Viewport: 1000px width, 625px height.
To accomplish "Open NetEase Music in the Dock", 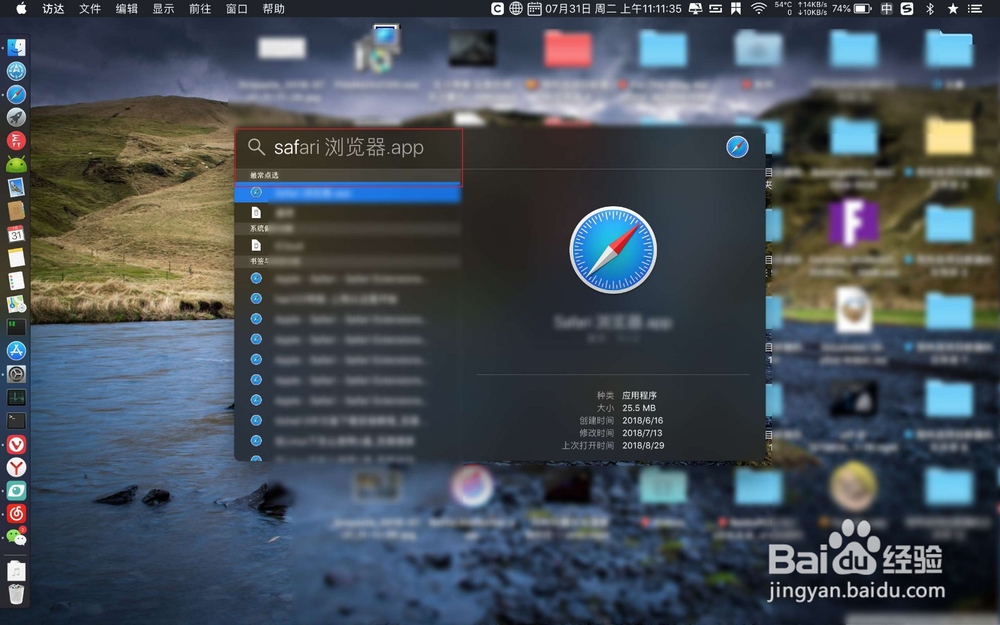I will [16, 513].
